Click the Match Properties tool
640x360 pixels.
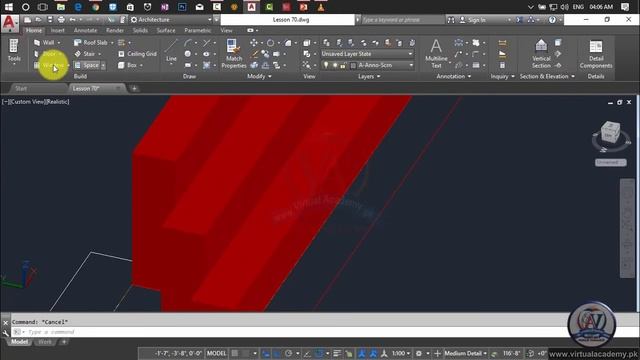234,53
